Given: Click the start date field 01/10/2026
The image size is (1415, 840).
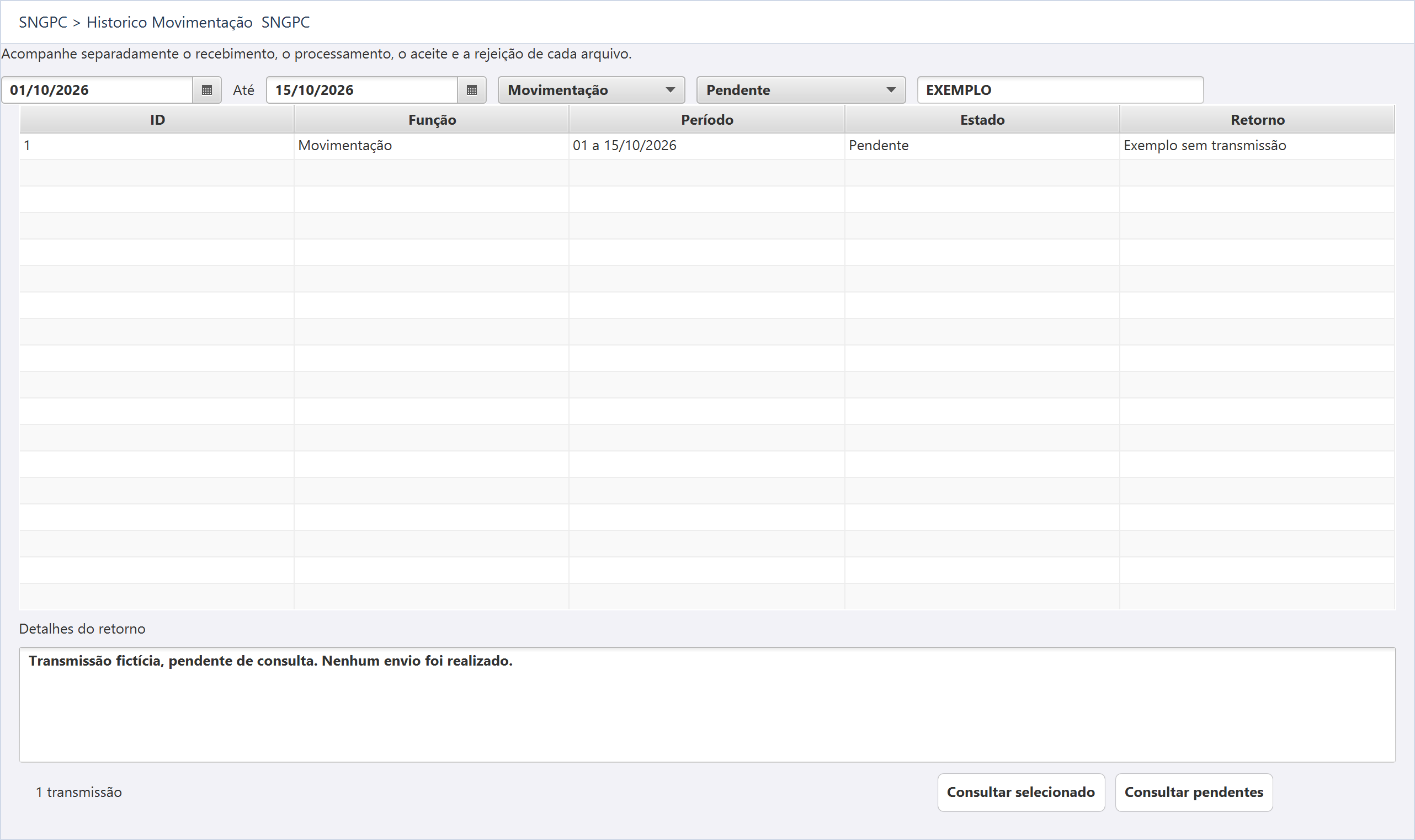Looking at the screenshot, I should pyautogui.click(x=97, y=90).
